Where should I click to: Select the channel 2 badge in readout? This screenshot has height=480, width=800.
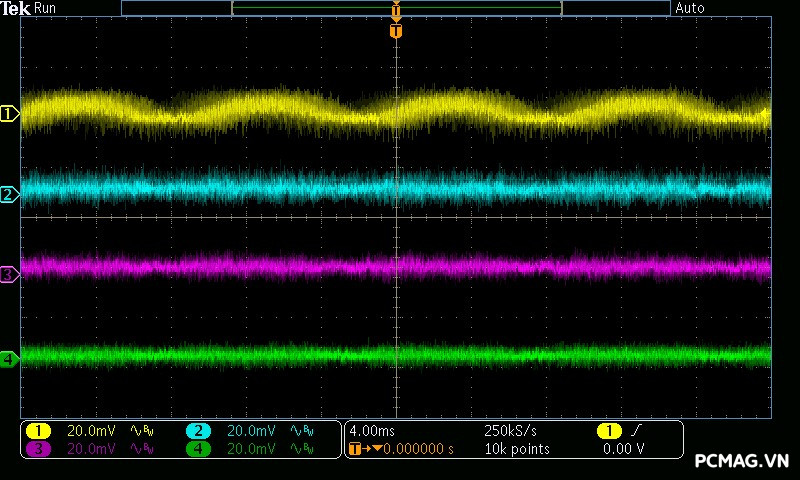(x=198, y=430)
